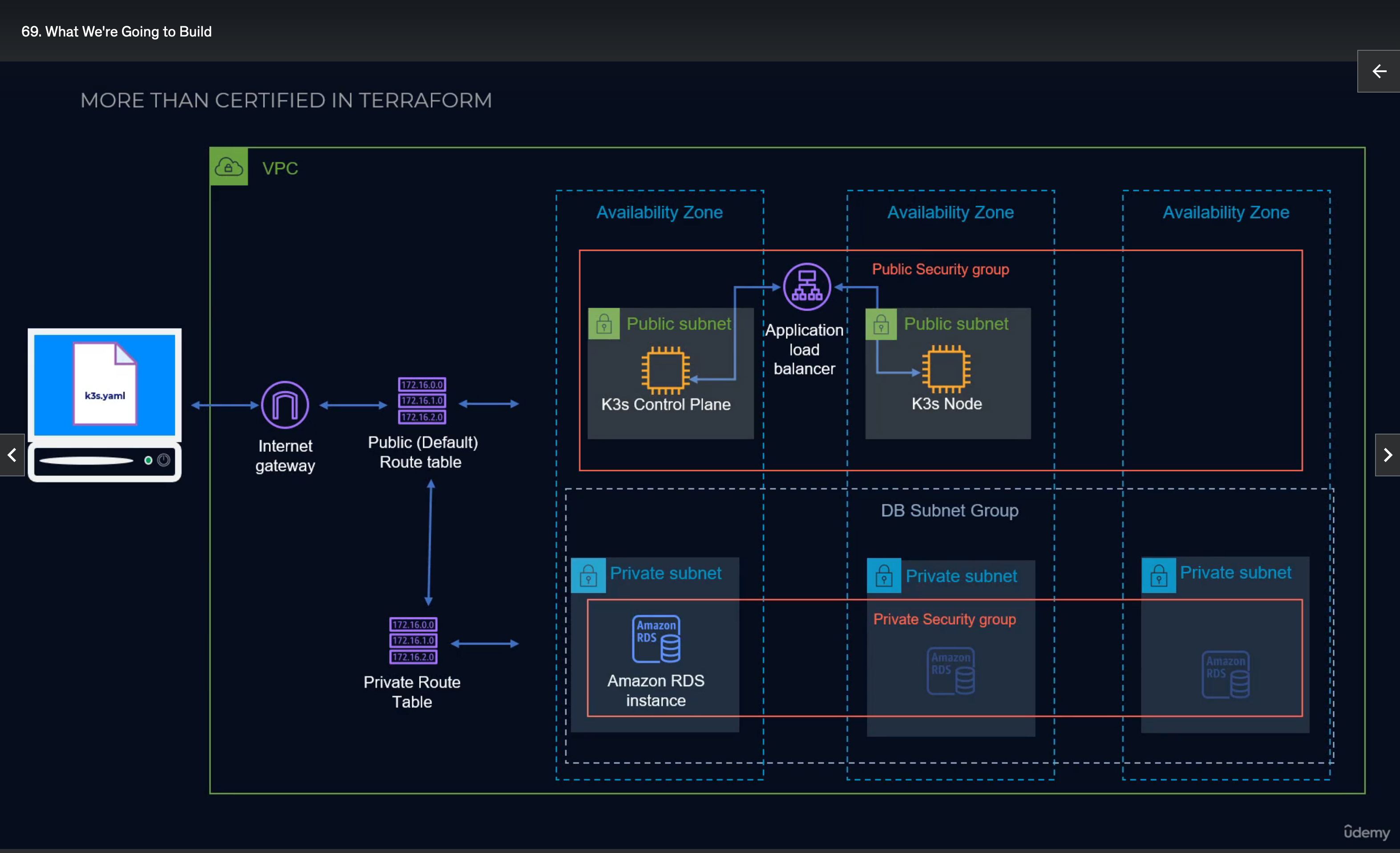Click the 'Private Route Table' label

click(x=412, y=692)
